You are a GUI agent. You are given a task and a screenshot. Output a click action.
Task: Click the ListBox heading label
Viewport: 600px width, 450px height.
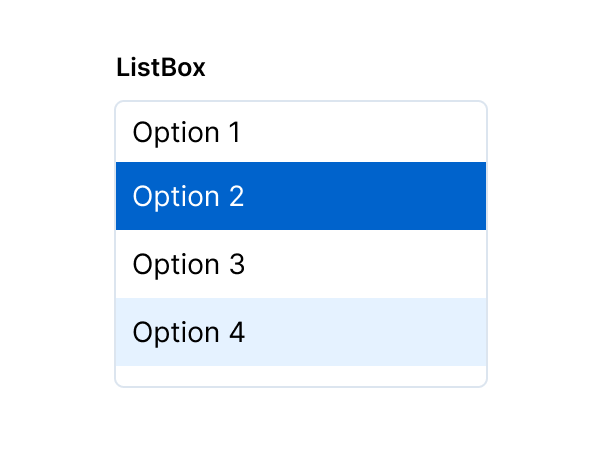pos(161,68)
